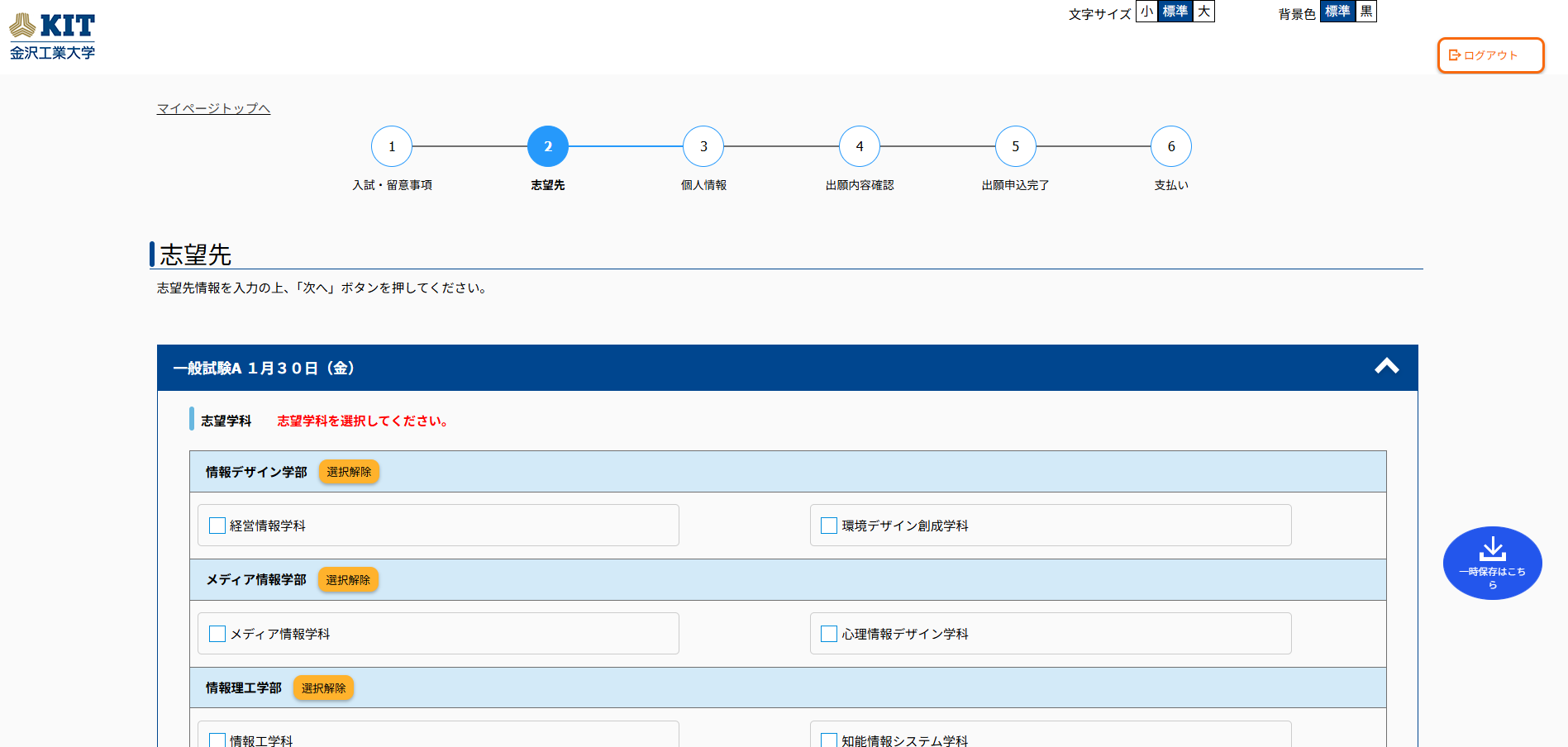Clear selection for 情報デザイン学部
The image size is (1568, 747).
[x=349, y=472]
